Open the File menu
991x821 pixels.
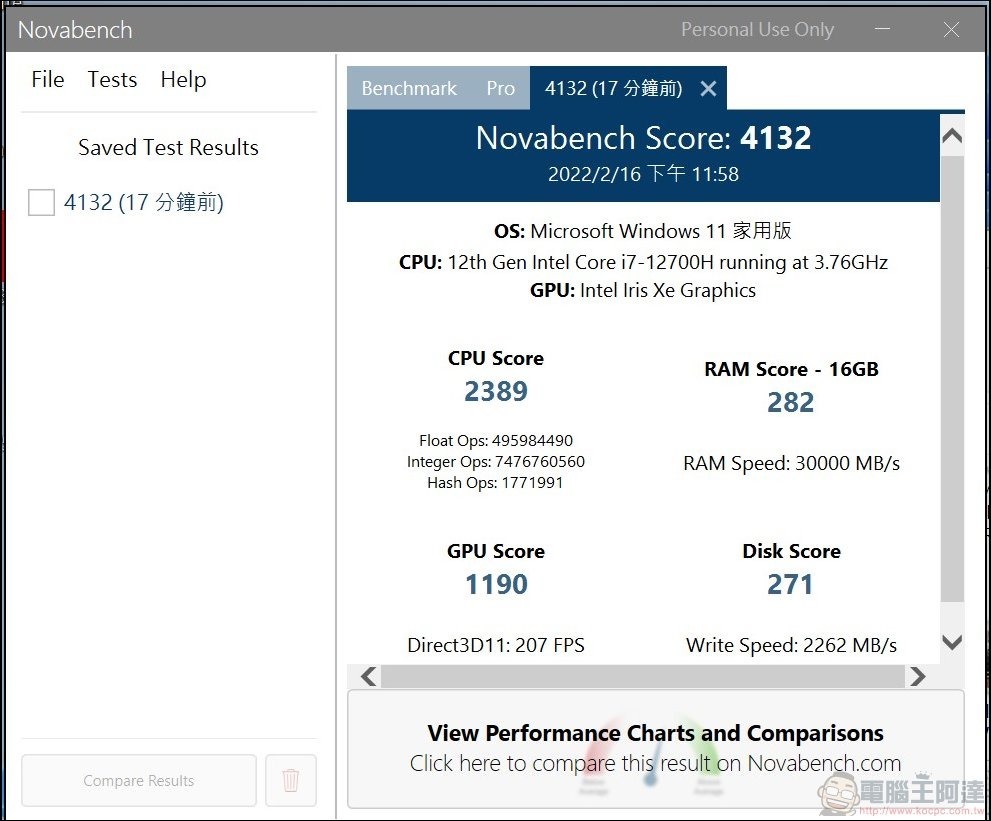[x=47, y=80]
